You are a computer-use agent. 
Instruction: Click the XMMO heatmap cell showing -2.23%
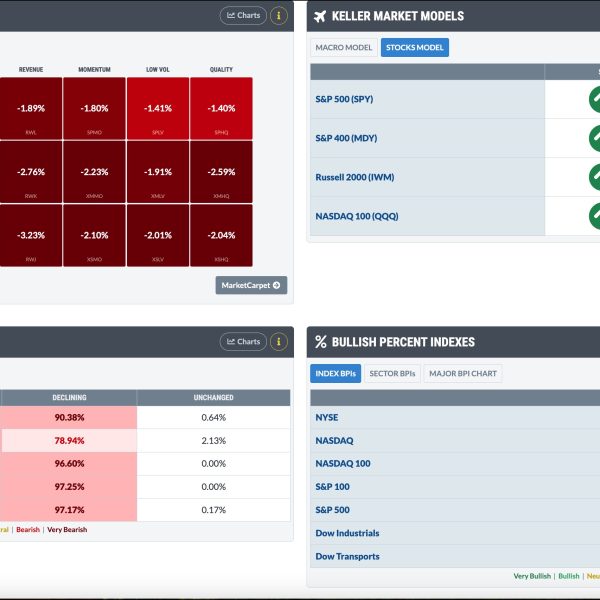point(95,172)
